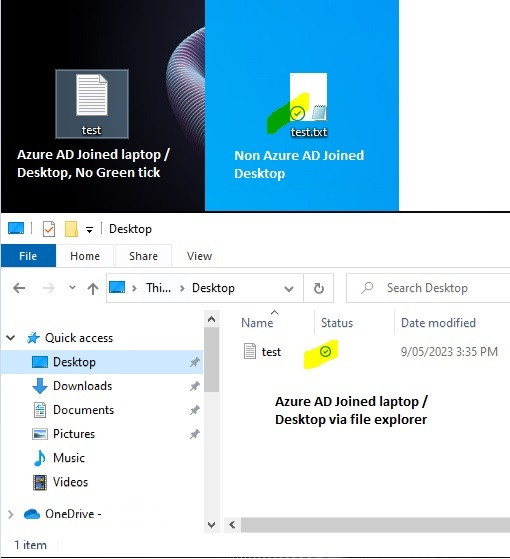Click the green sync status check icon
This screenshot has height=559, width=510.
point(325,352)
